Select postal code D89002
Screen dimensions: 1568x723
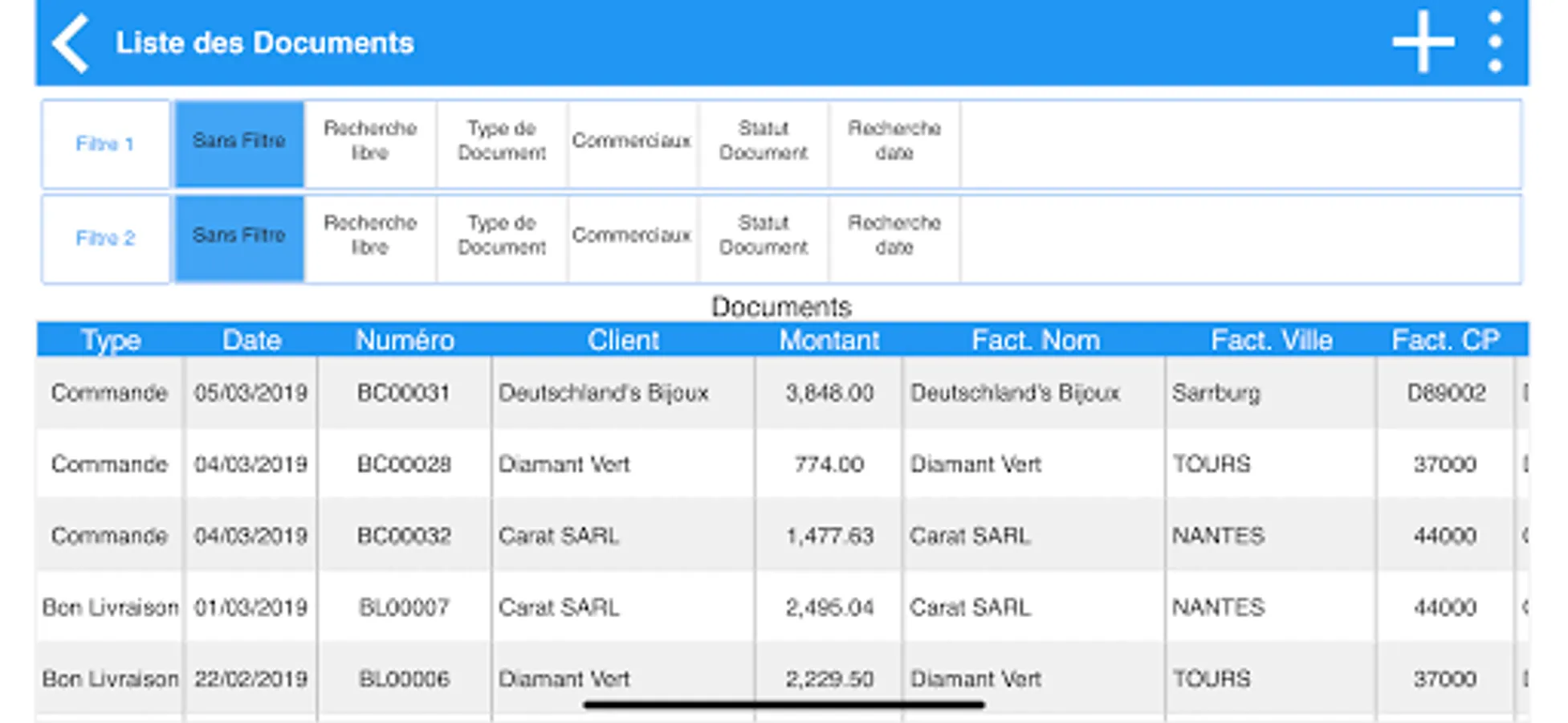(1445, 393)
